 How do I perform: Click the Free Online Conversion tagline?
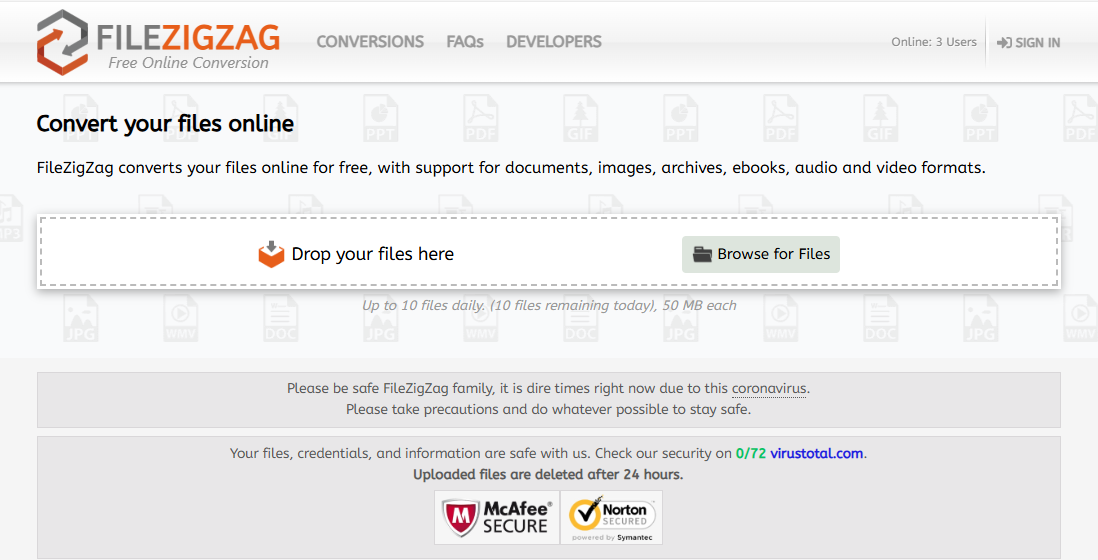188,63
